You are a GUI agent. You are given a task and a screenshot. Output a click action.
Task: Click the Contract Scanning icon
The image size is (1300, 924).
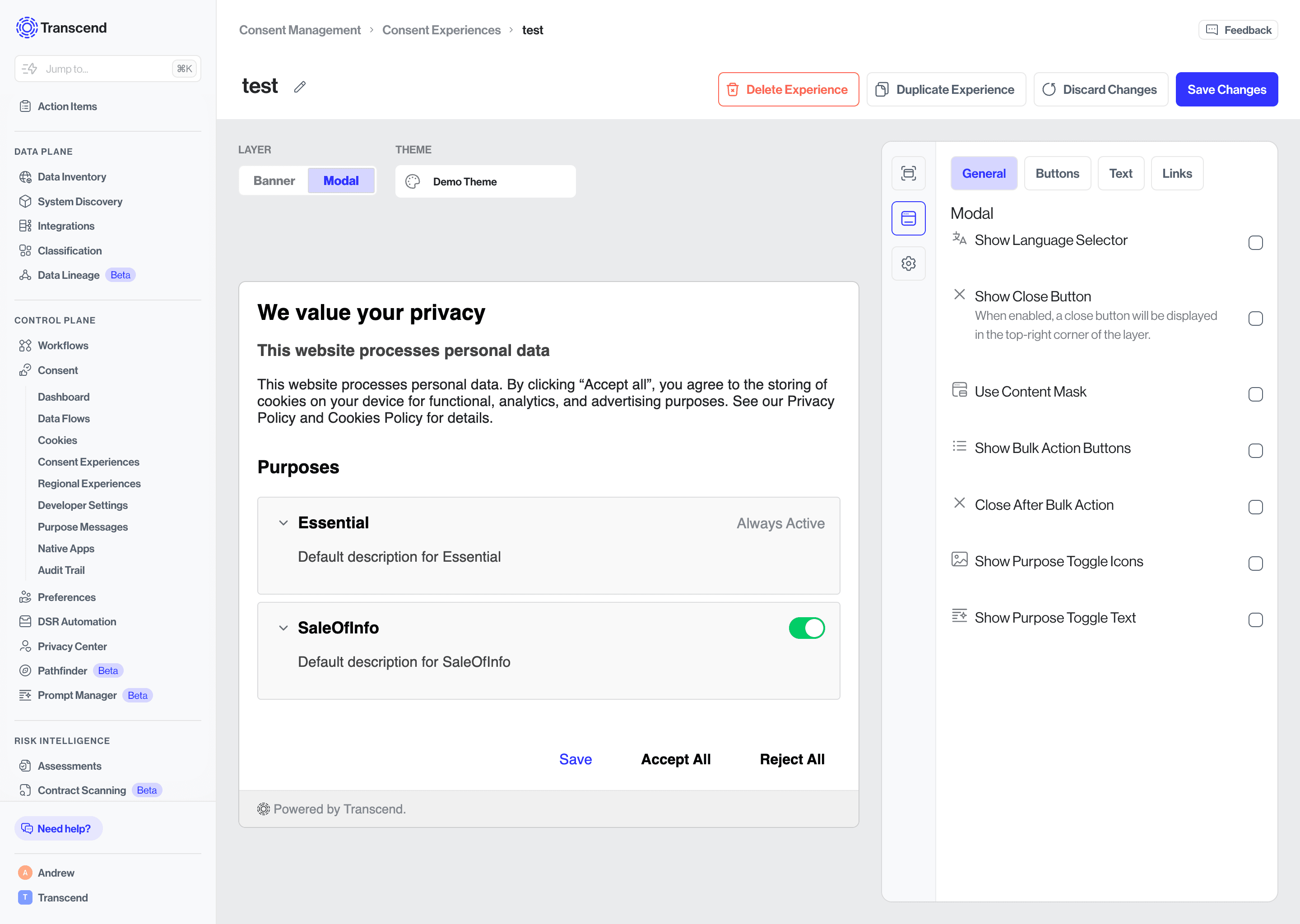pos(25,790)
